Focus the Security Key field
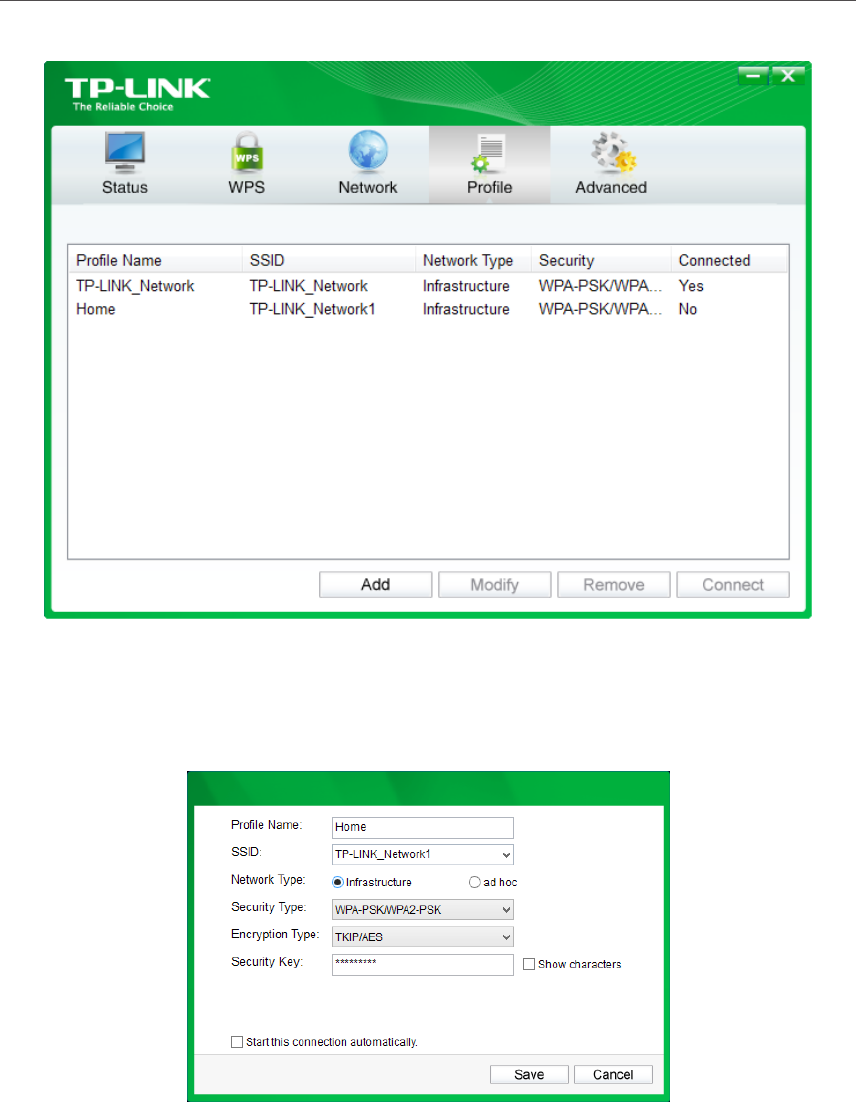 tap(422, 964)
